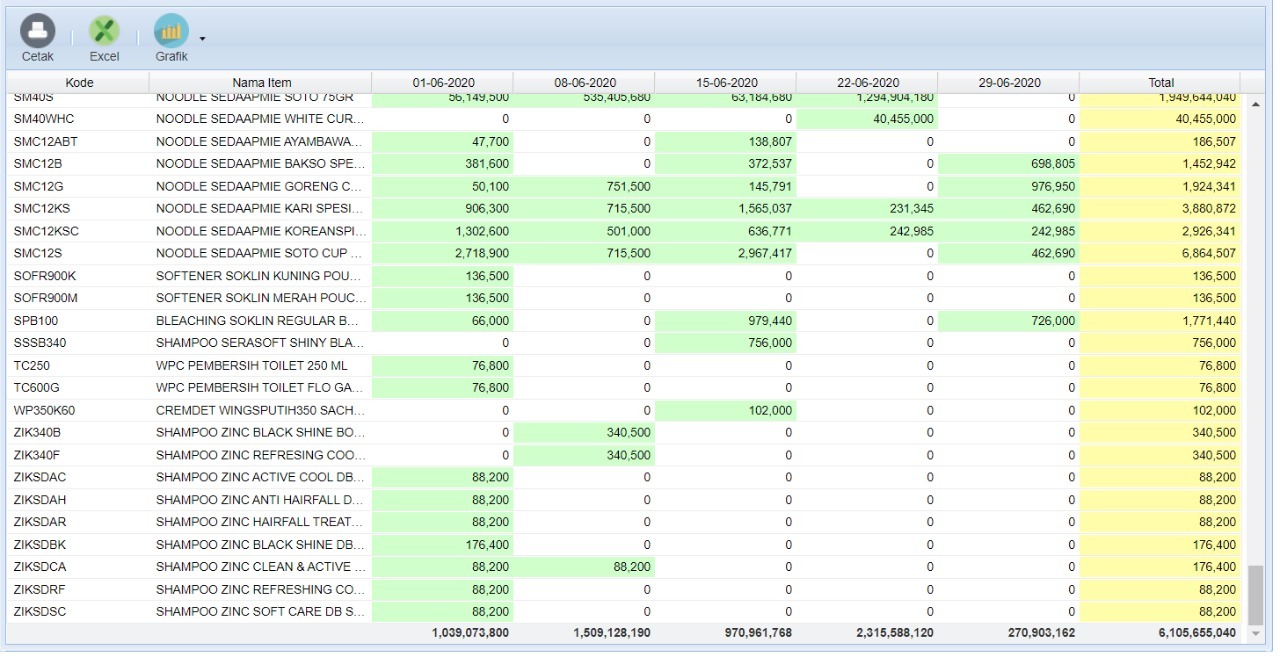The width and height of the screenshot is (1280, 657).
Task: Sort by the Kode column header
Action: [x=79, y=83]
